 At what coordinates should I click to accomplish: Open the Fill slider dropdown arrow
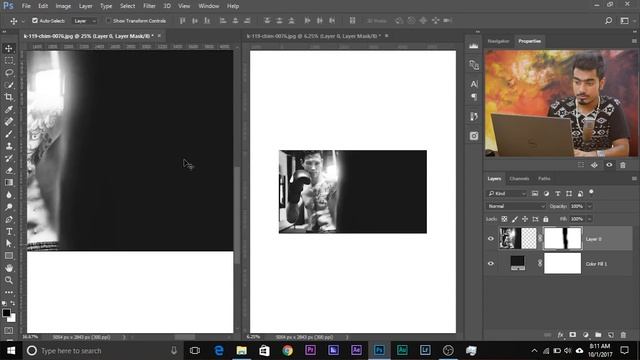tap(589, 219)
